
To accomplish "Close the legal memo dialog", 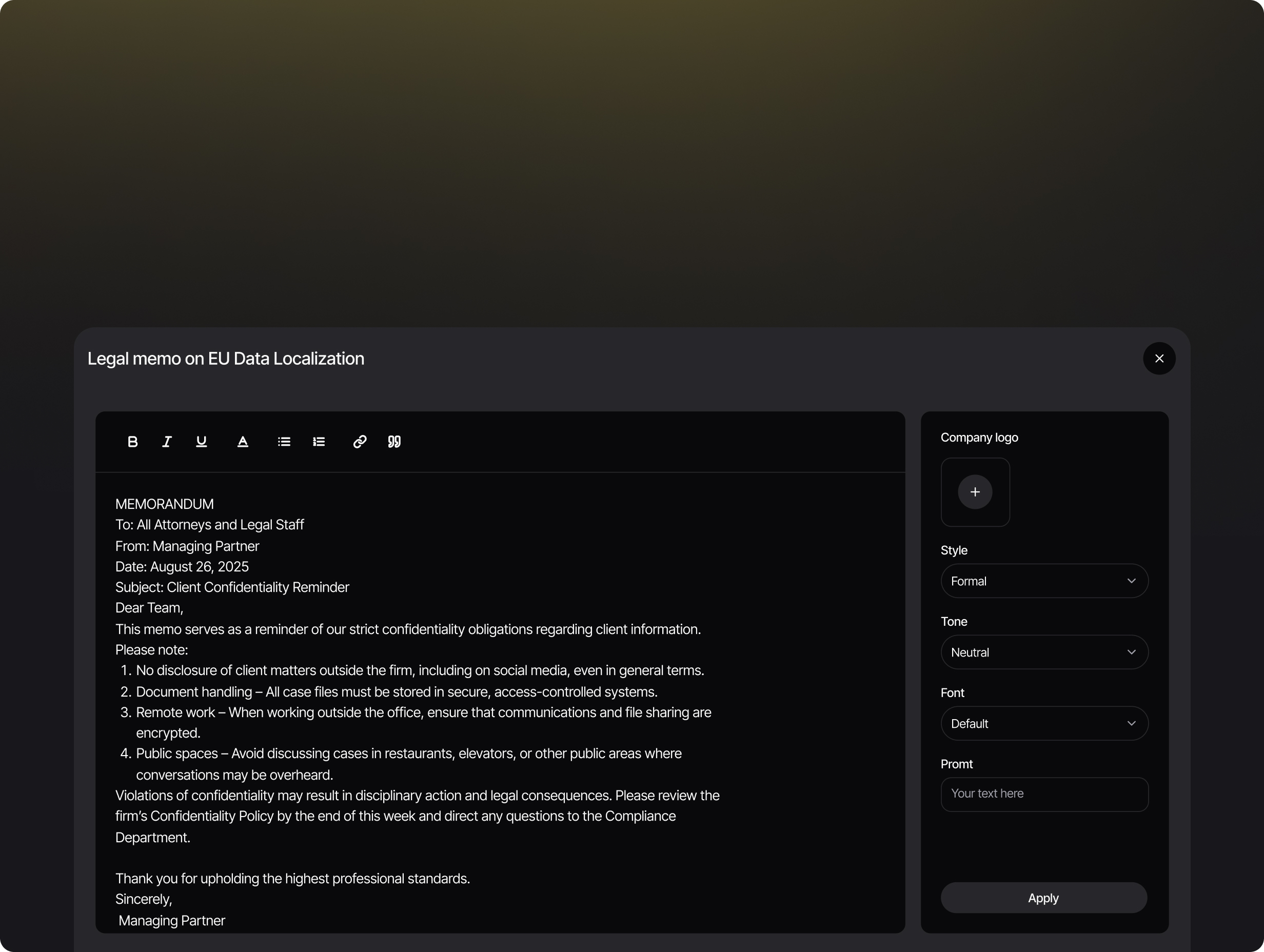I will click(1159, 359).
